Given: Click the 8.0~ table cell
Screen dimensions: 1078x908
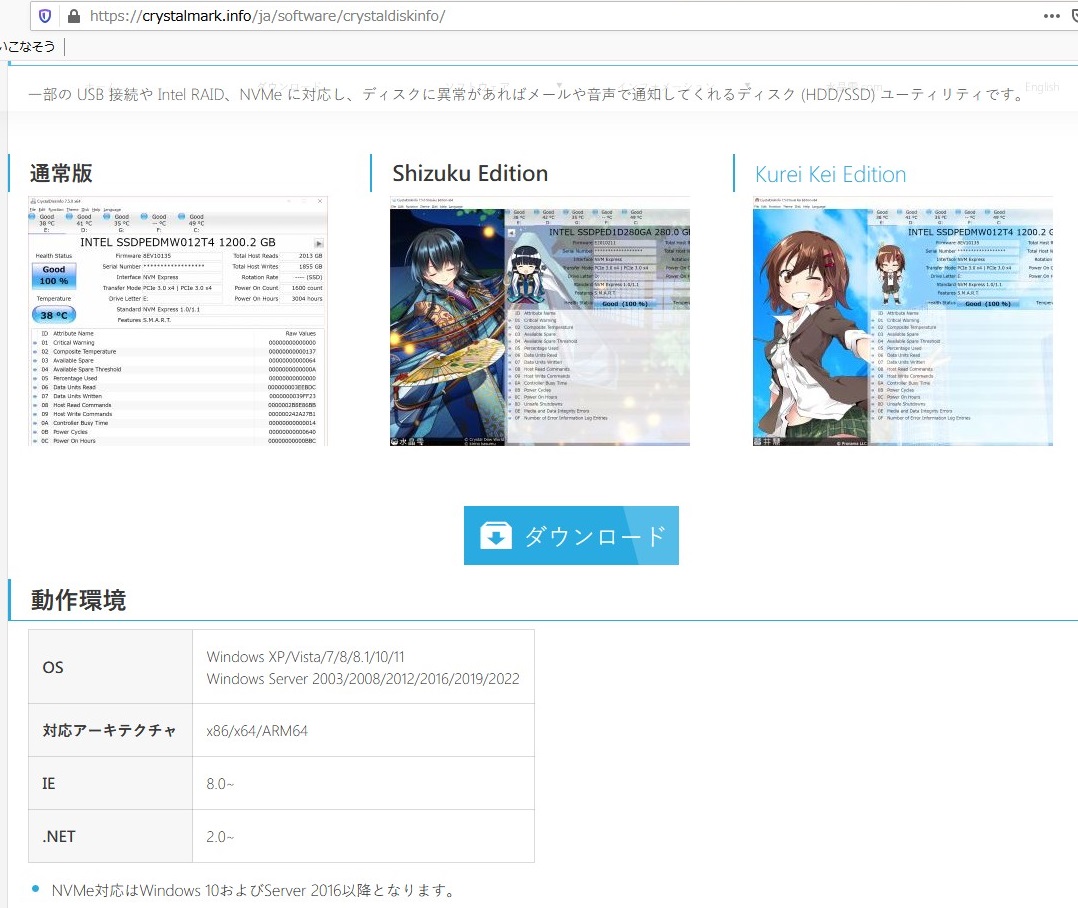Looking at the screenshot, I should point(363,784).
